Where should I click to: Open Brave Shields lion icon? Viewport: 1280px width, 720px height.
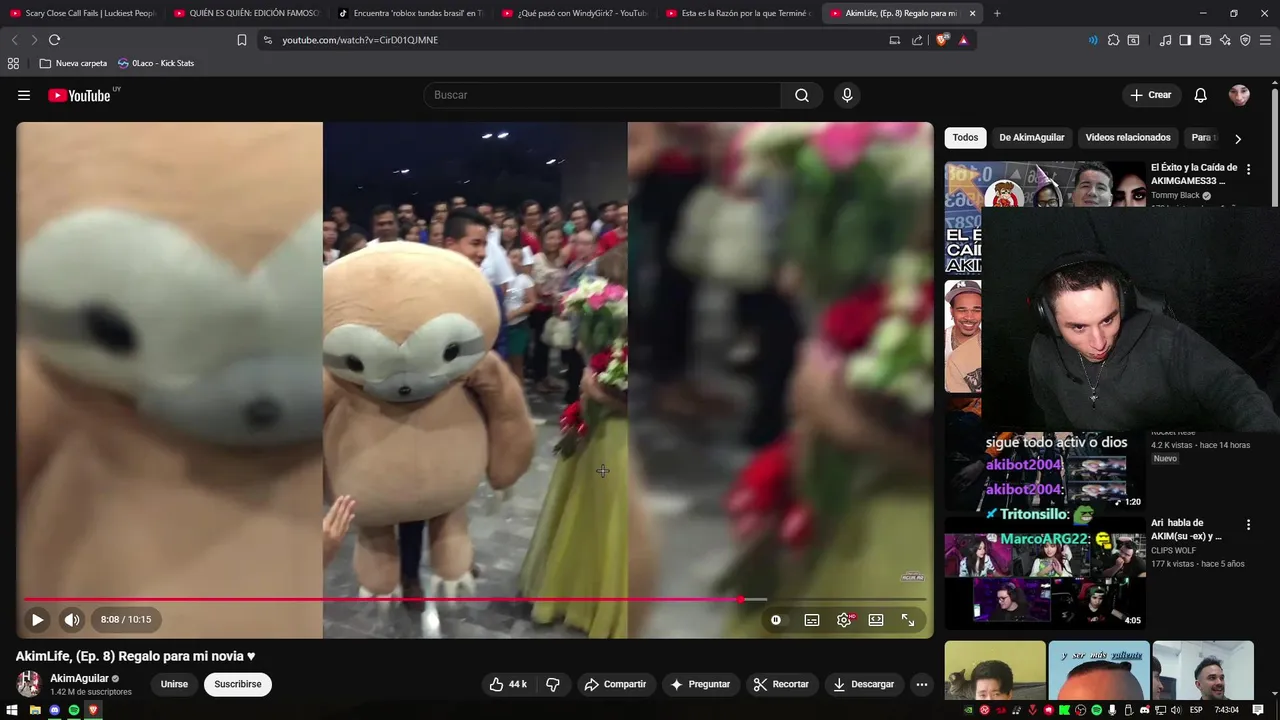941,40
